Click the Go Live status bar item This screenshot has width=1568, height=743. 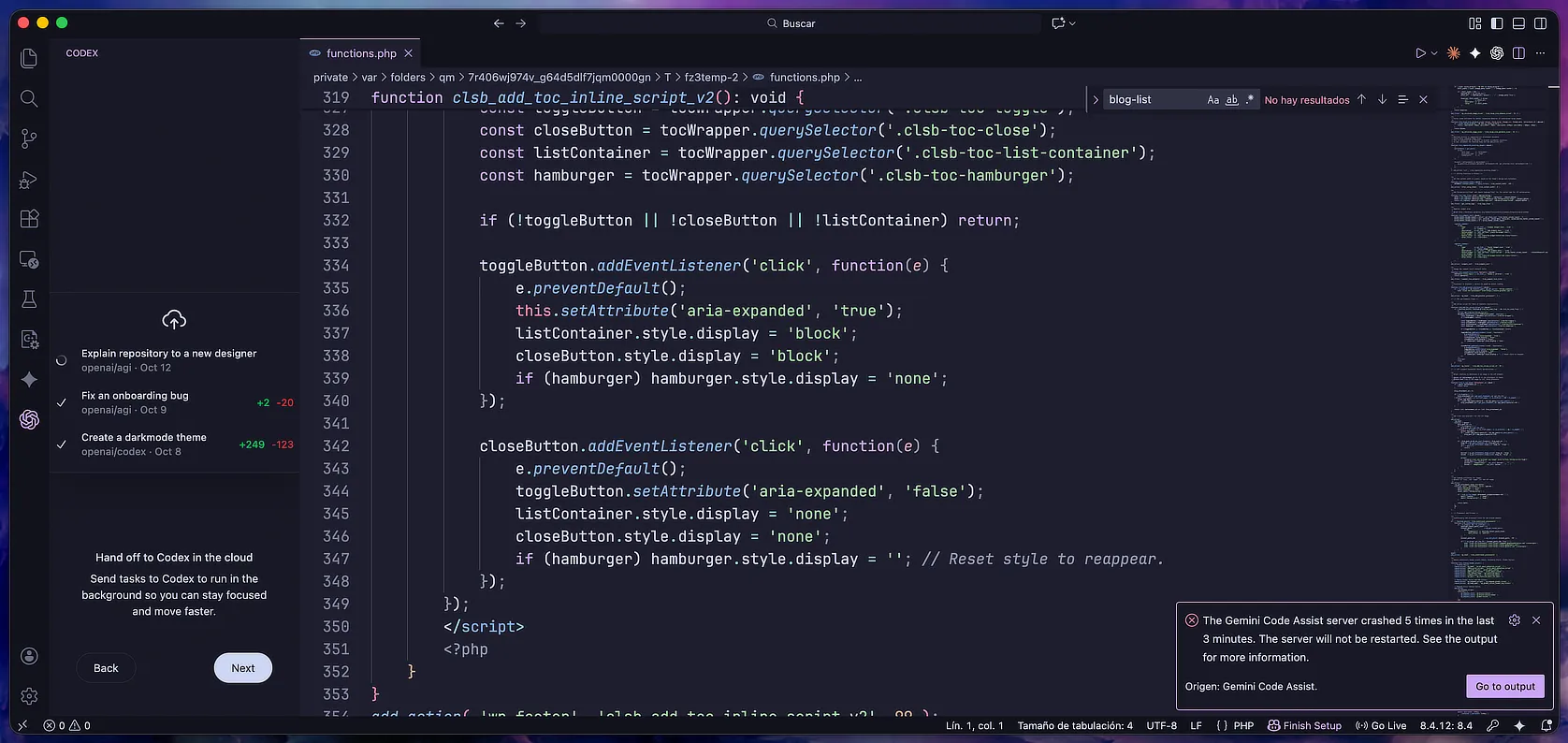1381,725
